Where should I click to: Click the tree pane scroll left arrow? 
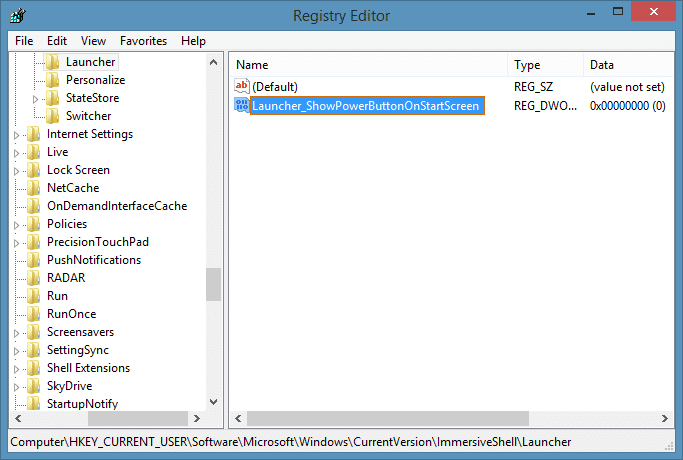(x=18, y=418)
